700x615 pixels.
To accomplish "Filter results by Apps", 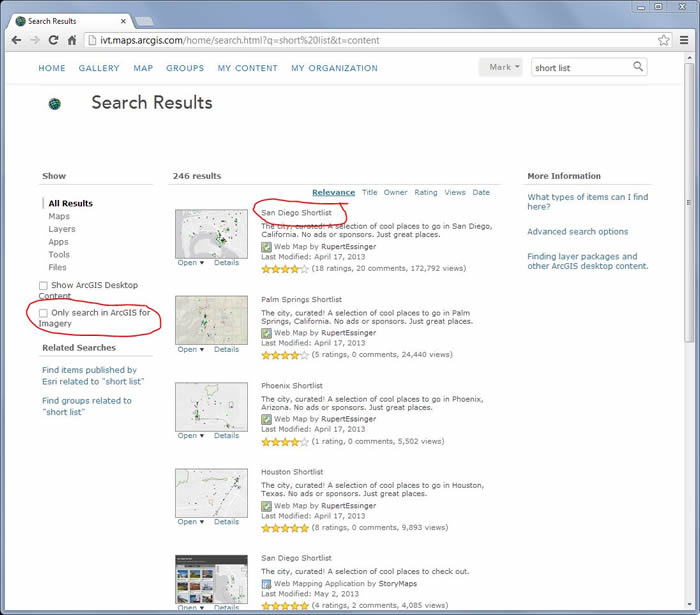I will pyautogui.click(x=58, y=242).
